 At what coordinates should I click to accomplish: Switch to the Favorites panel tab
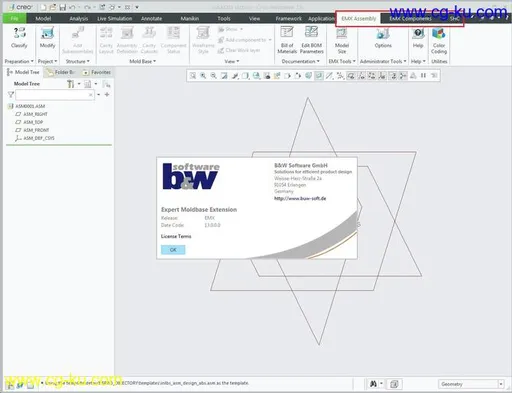(x=97, y=72)
